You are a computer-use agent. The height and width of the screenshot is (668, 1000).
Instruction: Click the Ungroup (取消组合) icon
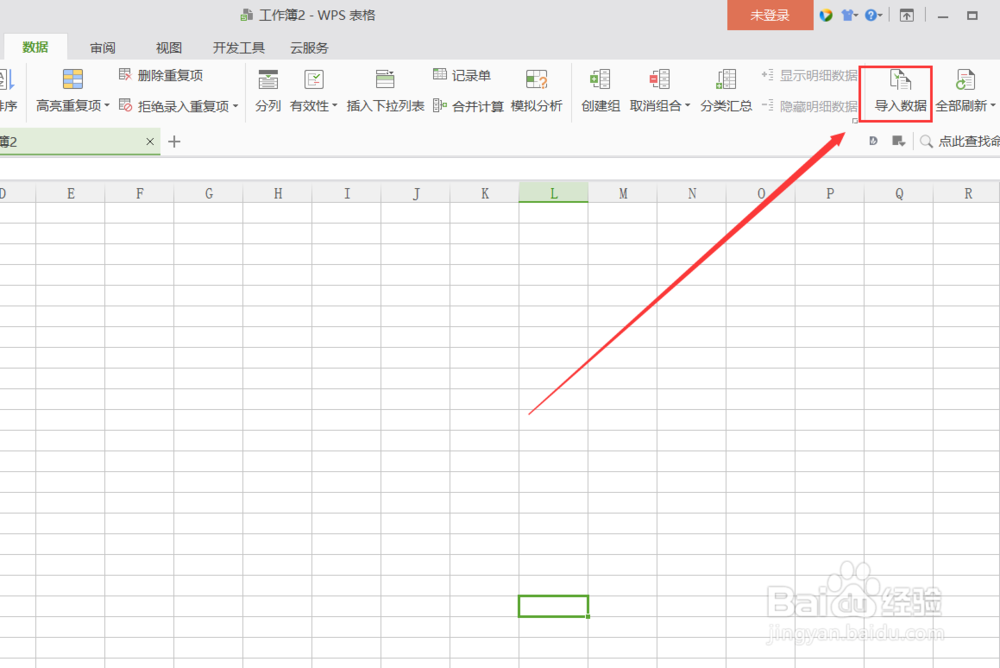pyautogui.click(x=659, y=80)
